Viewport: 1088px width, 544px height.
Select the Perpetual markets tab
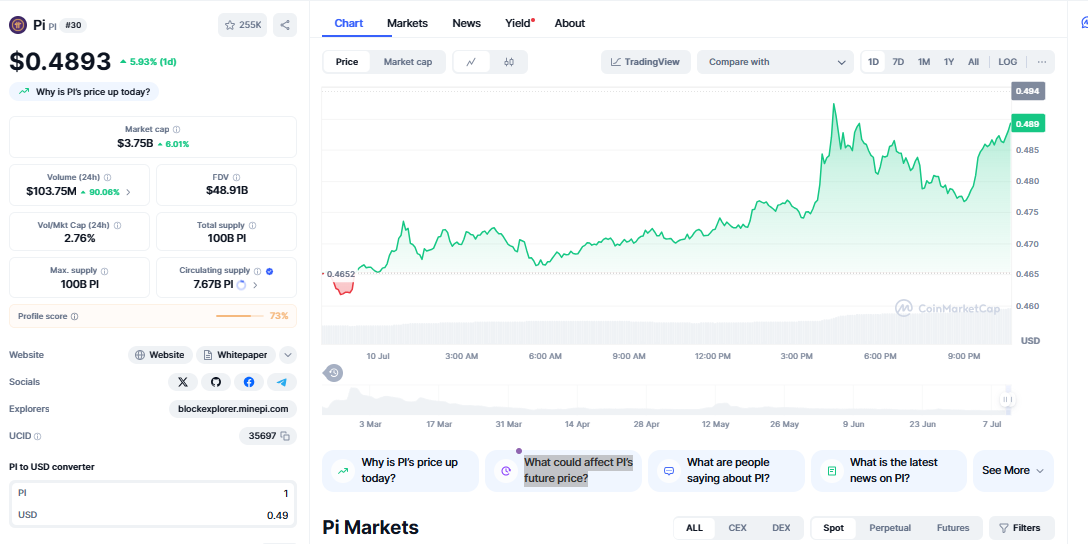pyautogui.click(x=890, y=528)
